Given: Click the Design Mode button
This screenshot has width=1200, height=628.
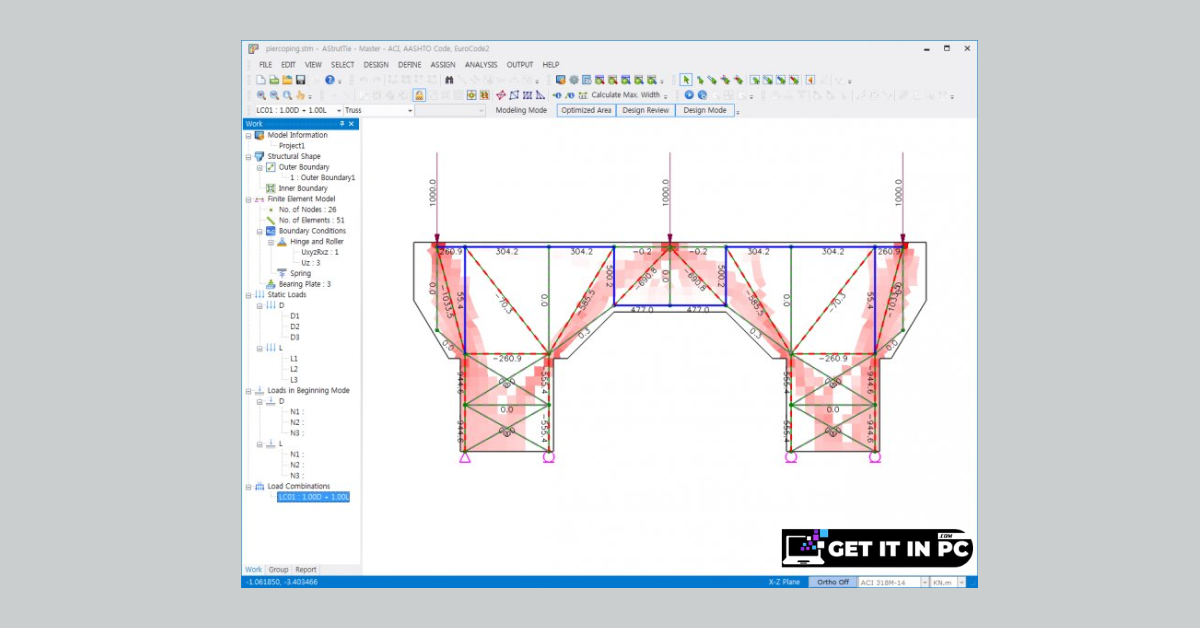Looking at the screenshot, I should click(x=705, y=110).
